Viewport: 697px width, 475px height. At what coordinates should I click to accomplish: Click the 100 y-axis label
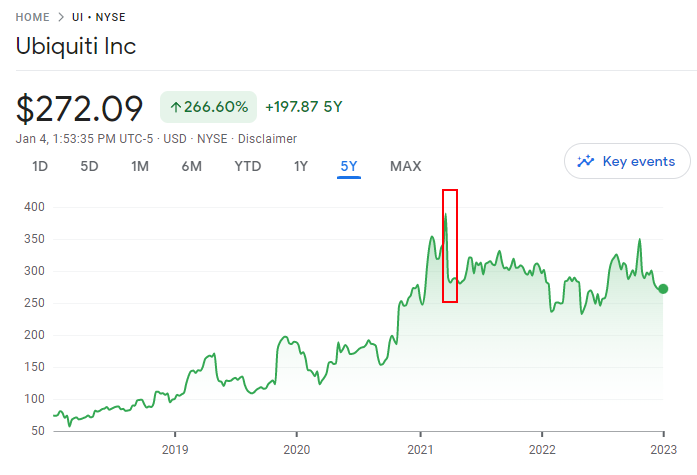coord(34,399)
